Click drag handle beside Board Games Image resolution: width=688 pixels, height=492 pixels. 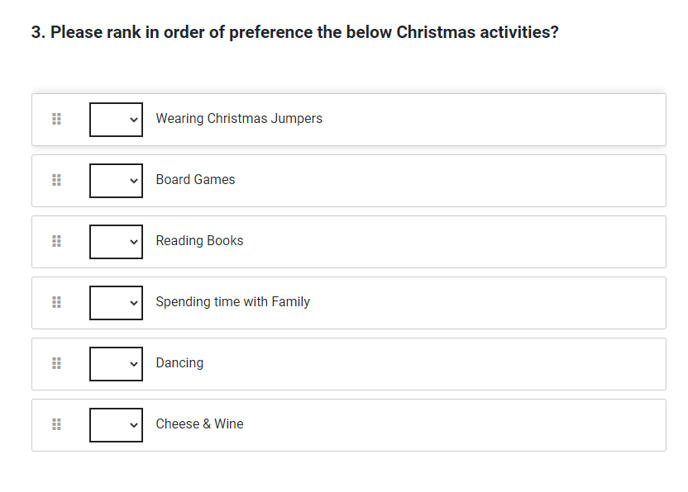pos(57,180)
